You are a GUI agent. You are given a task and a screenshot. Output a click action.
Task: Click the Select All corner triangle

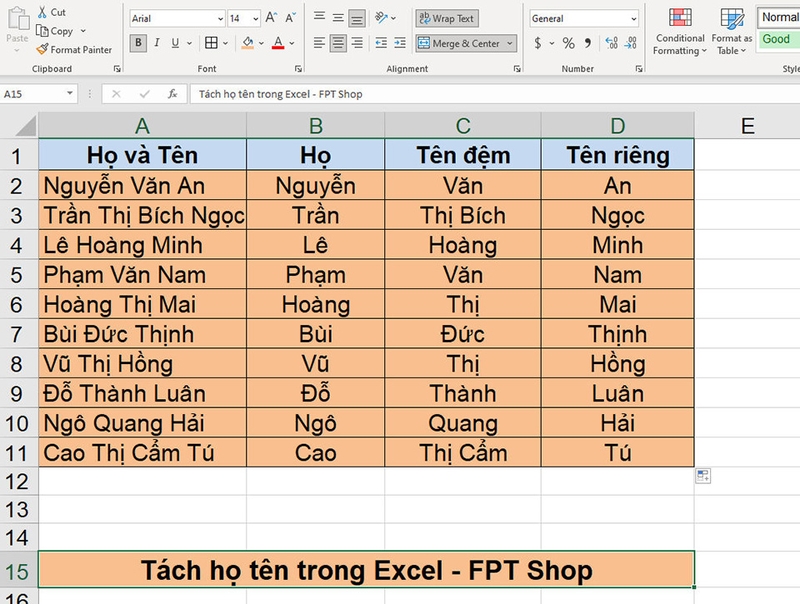pyautogui.click(x=26, y=125)
